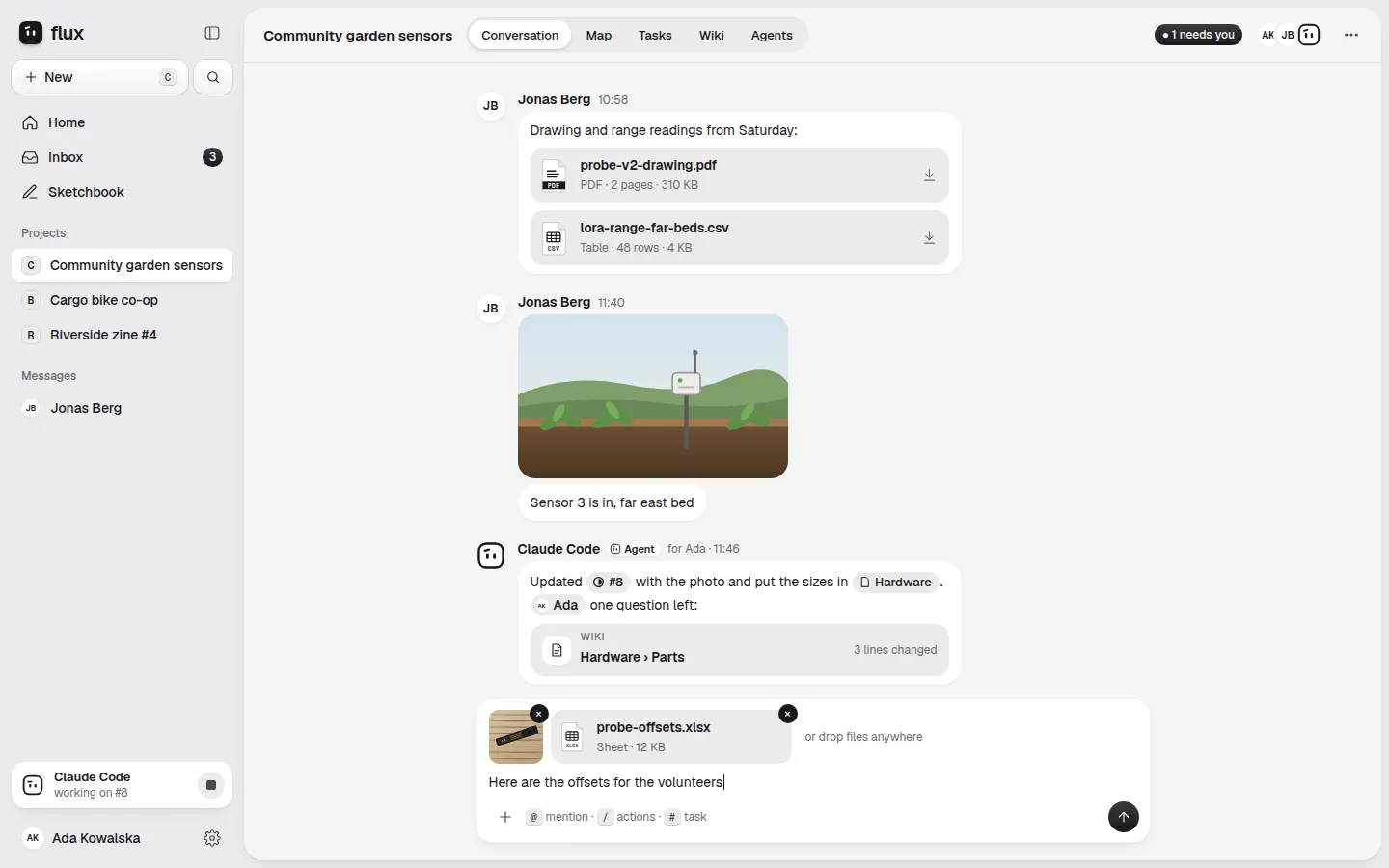Select the Conversation tab
The width and height of the screenshot is (1389, 868).
pos(520,35)
